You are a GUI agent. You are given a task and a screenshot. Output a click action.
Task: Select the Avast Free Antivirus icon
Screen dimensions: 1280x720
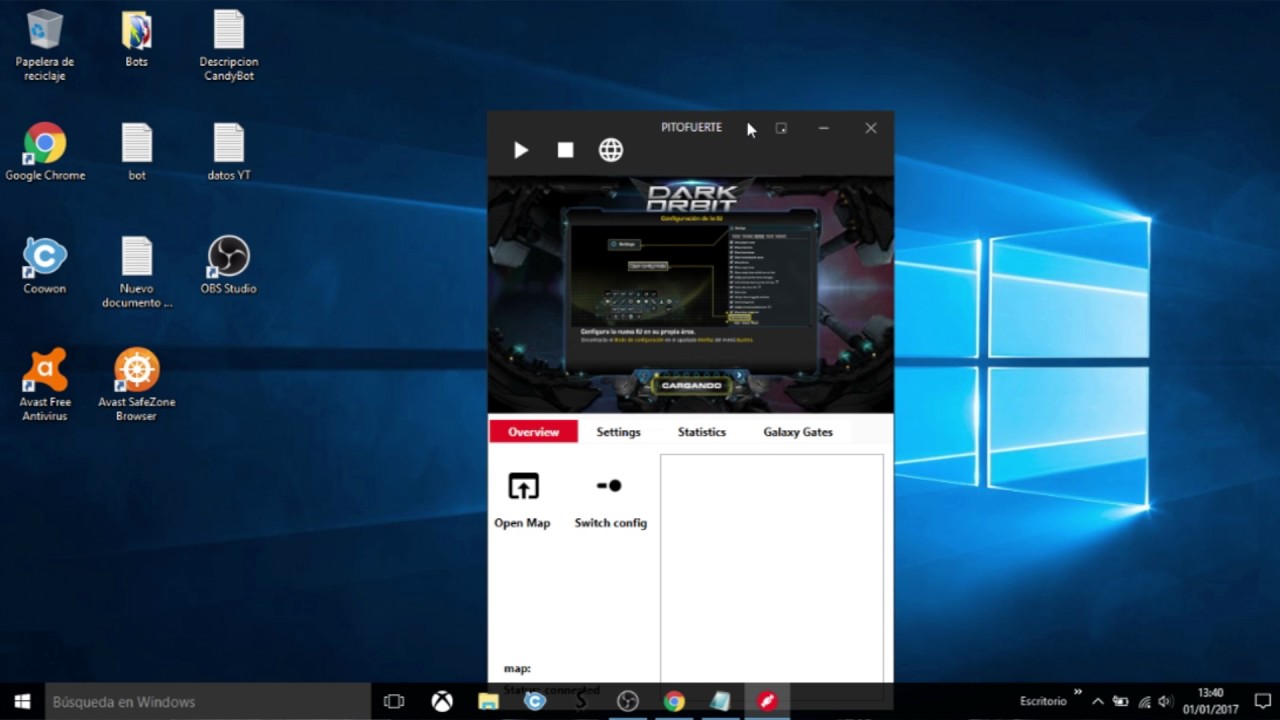45,384
